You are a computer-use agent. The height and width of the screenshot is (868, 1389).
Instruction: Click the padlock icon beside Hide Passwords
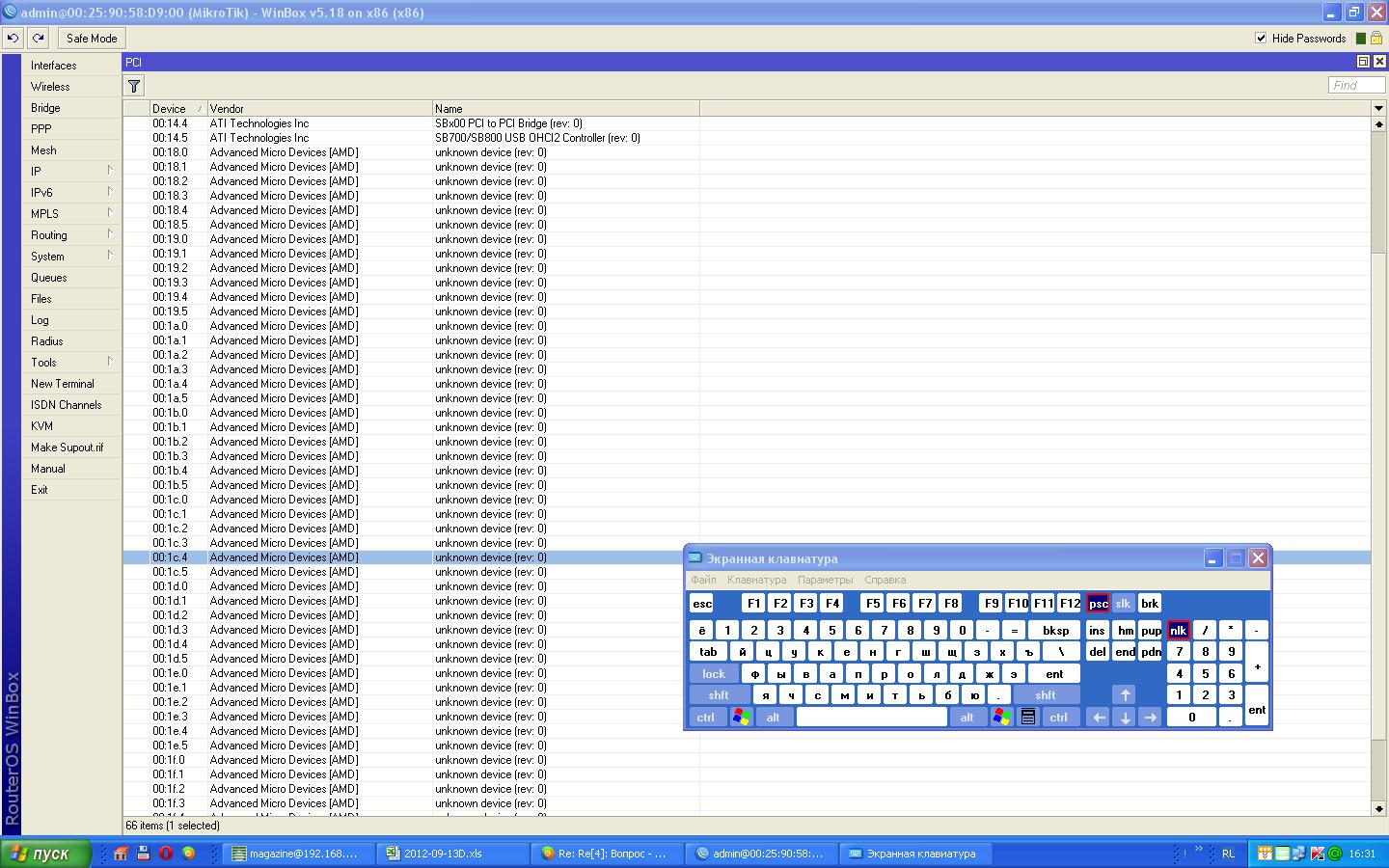[1375, 39]
